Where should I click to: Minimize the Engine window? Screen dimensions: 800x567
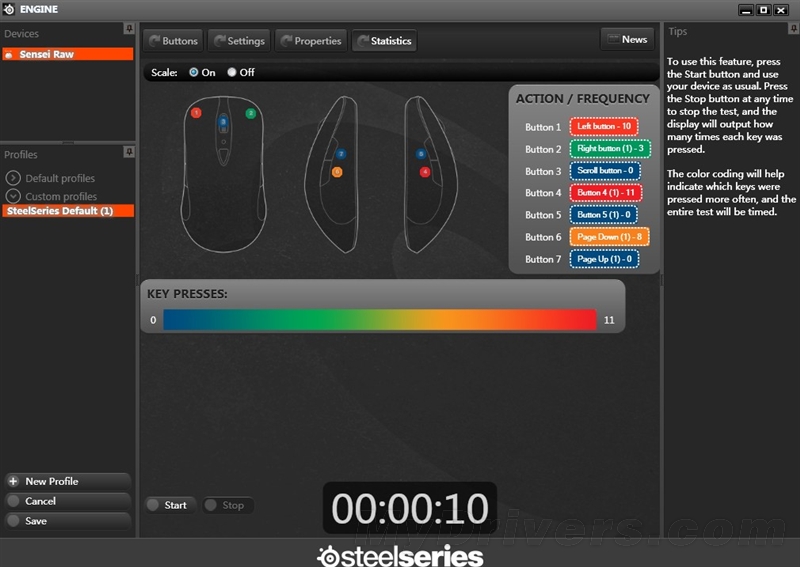pos(746,10)
